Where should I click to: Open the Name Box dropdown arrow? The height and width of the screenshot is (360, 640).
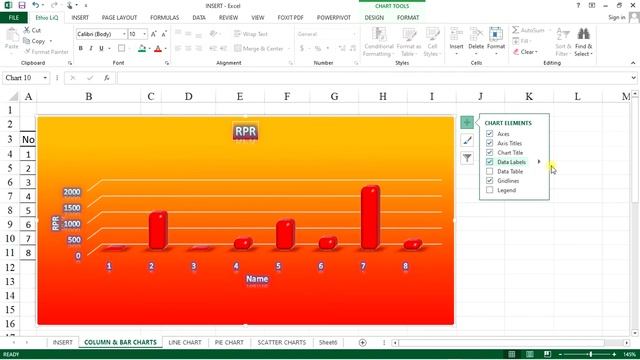click(x=45, y=78)
